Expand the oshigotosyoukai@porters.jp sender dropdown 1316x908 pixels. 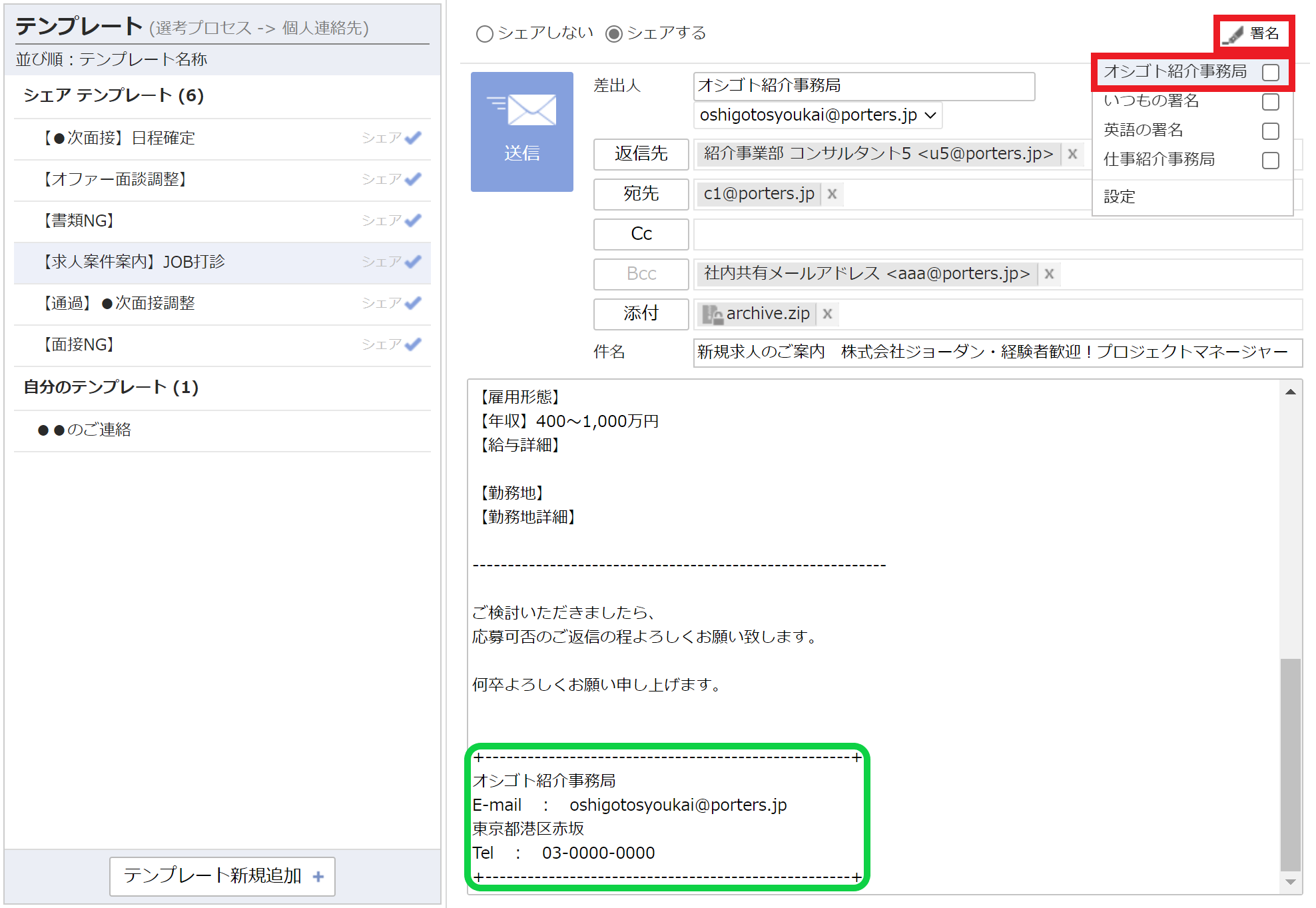[x=930, y=115]
